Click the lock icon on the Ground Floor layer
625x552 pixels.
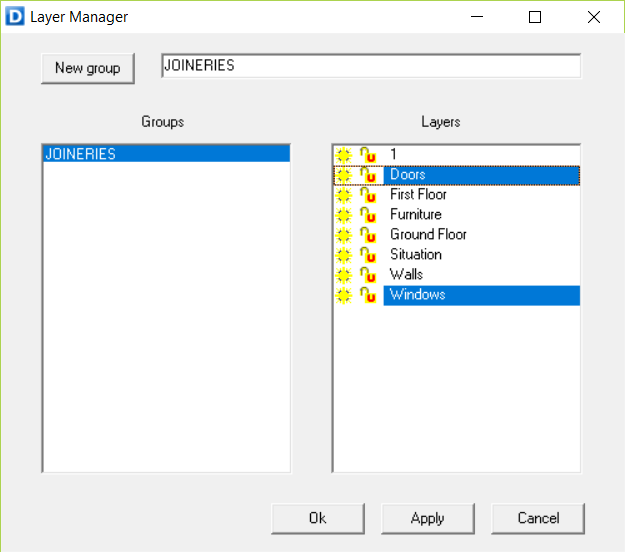[368, 235]
